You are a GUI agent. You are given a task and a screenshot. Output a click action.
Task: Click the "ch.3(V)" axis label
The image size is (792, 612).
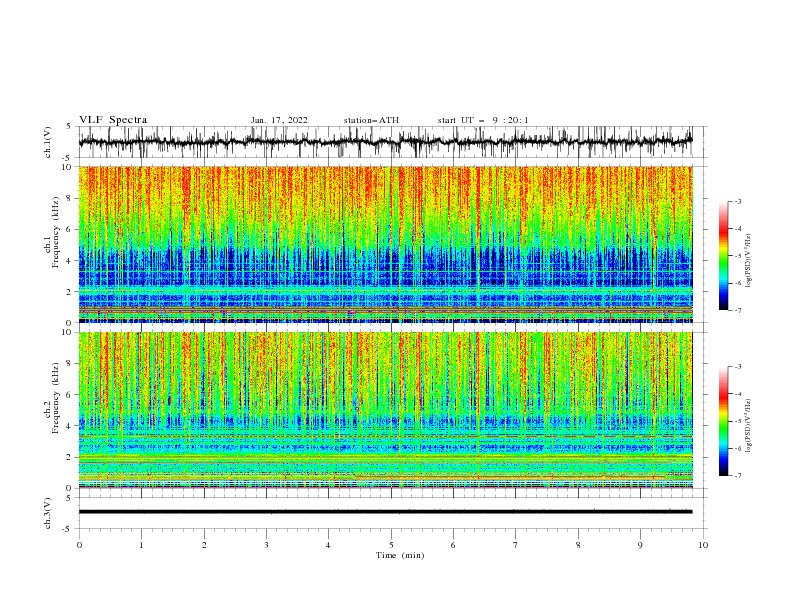pos(48,513)
